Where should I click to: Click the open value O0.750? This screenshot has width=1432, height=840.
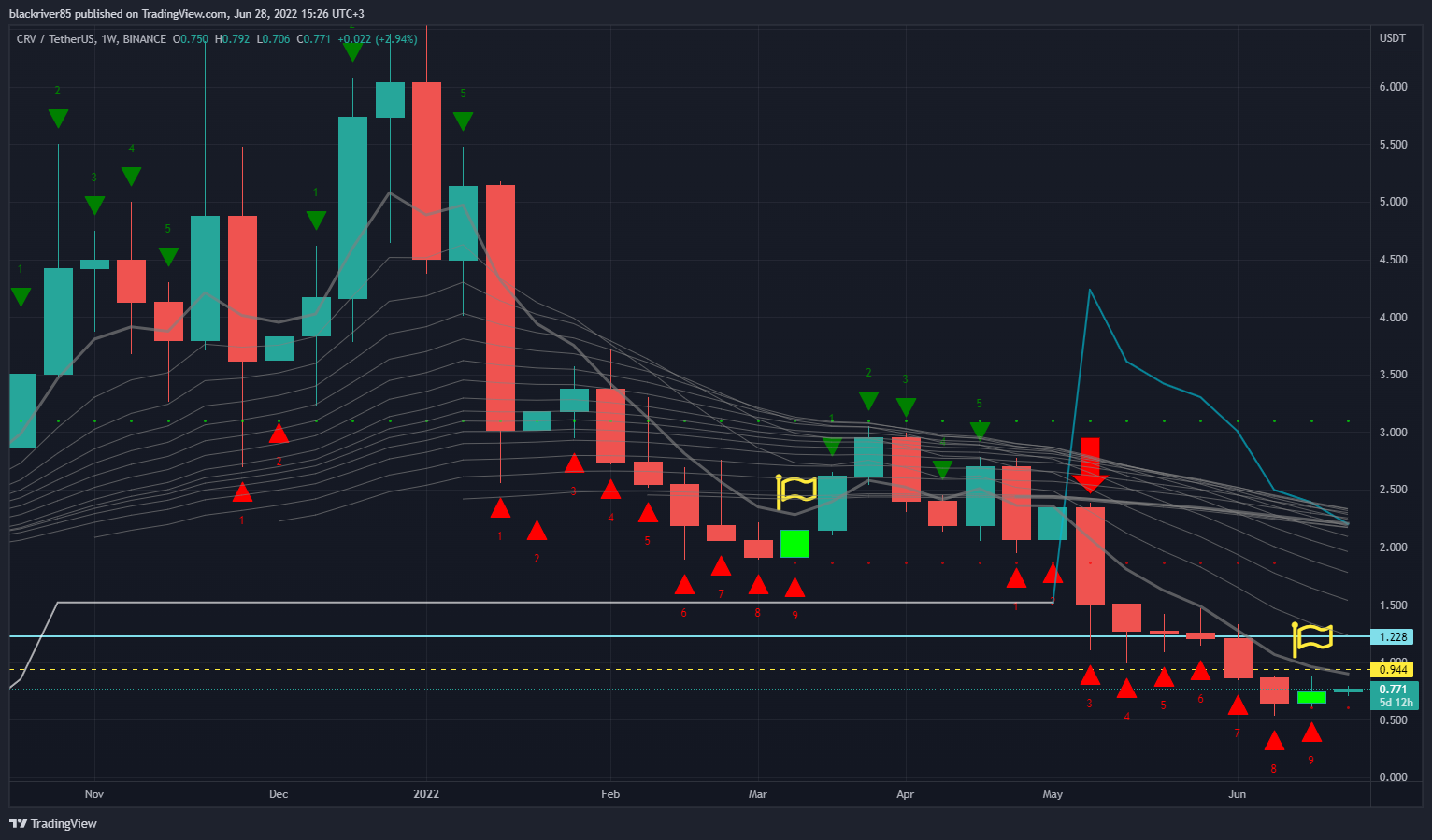[191, 39]
